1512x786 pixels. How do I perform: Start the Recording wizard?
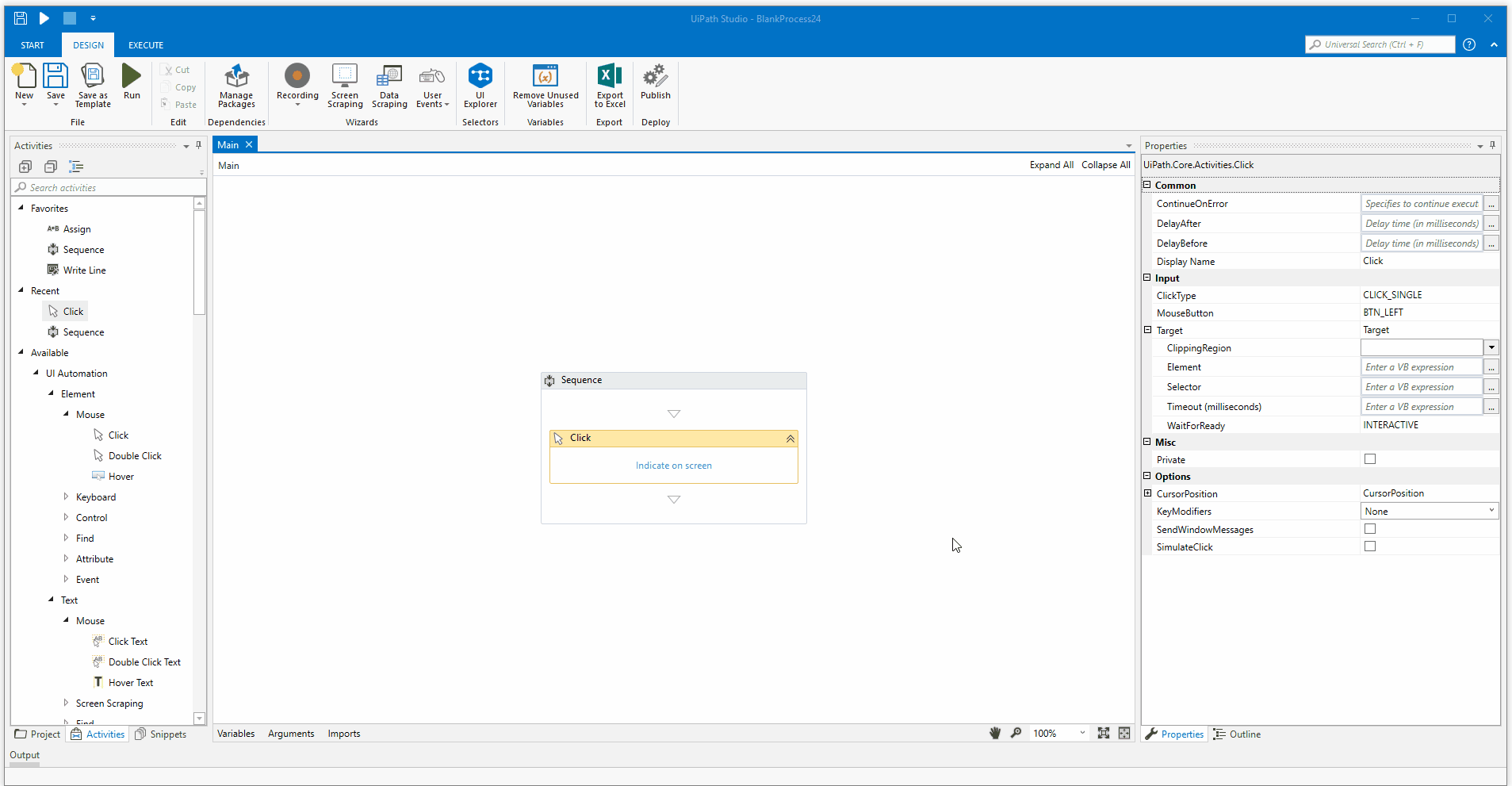pyautogui.click(x=297, y=84)
